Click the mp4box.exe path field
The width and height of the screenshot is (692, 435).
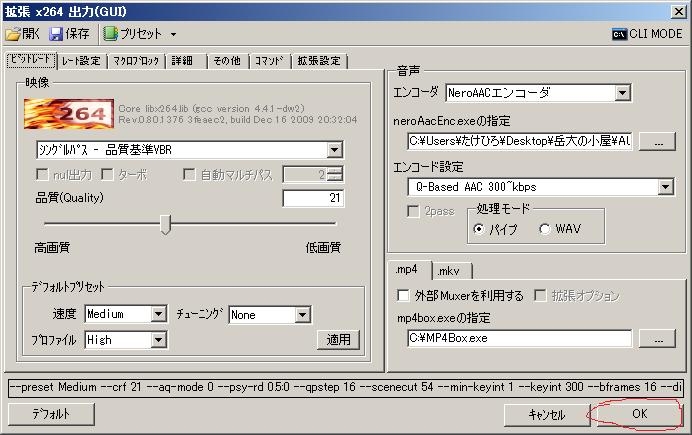point(519,338)
